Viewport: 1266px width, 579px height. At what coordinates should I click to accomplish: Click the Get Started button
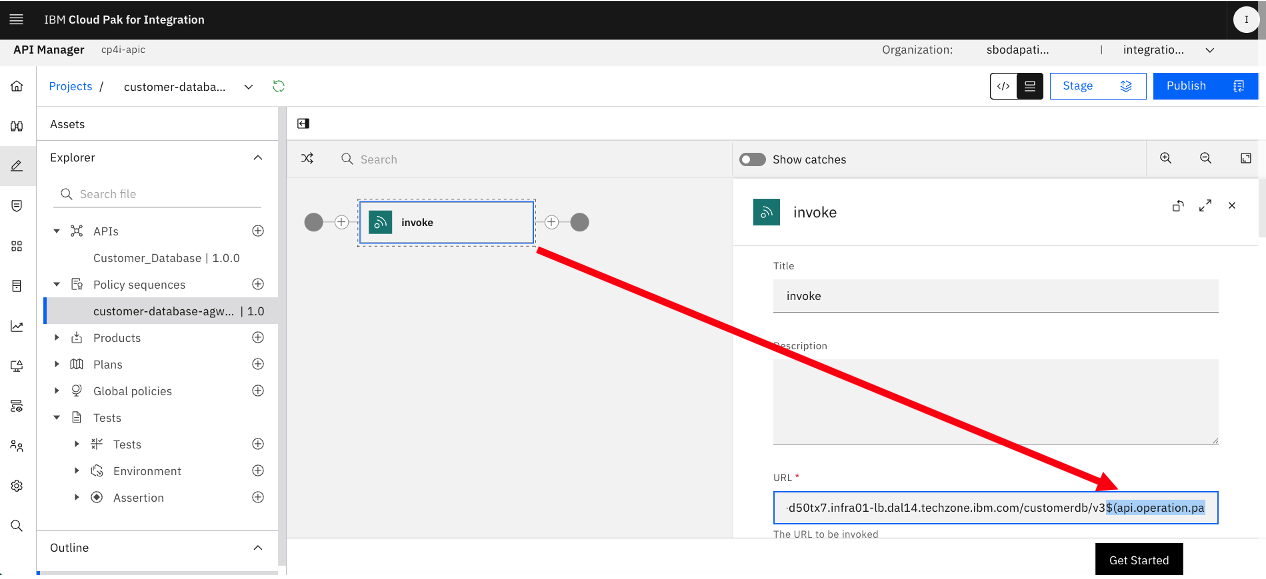(x=1139, y=560)
